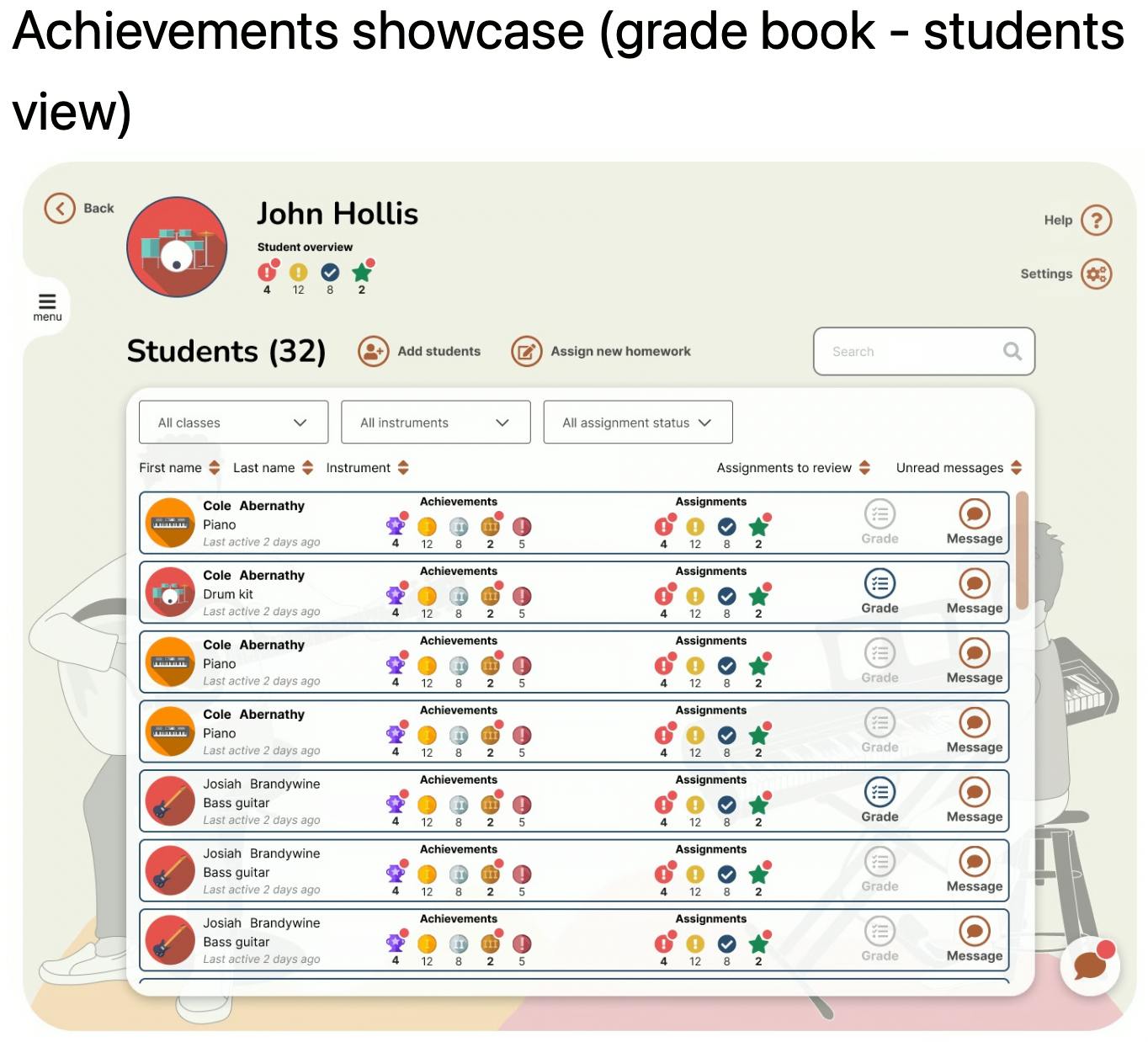Open Settings gear icon

(1096, 274)
